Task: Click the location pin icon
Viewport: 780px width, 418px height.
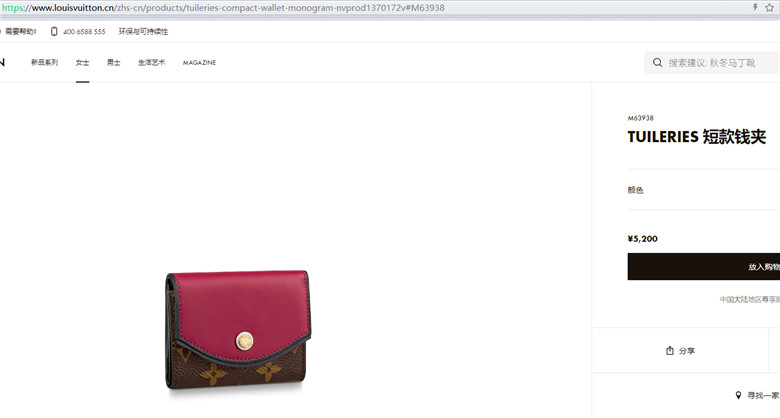Action: click(x=738, y=395)
